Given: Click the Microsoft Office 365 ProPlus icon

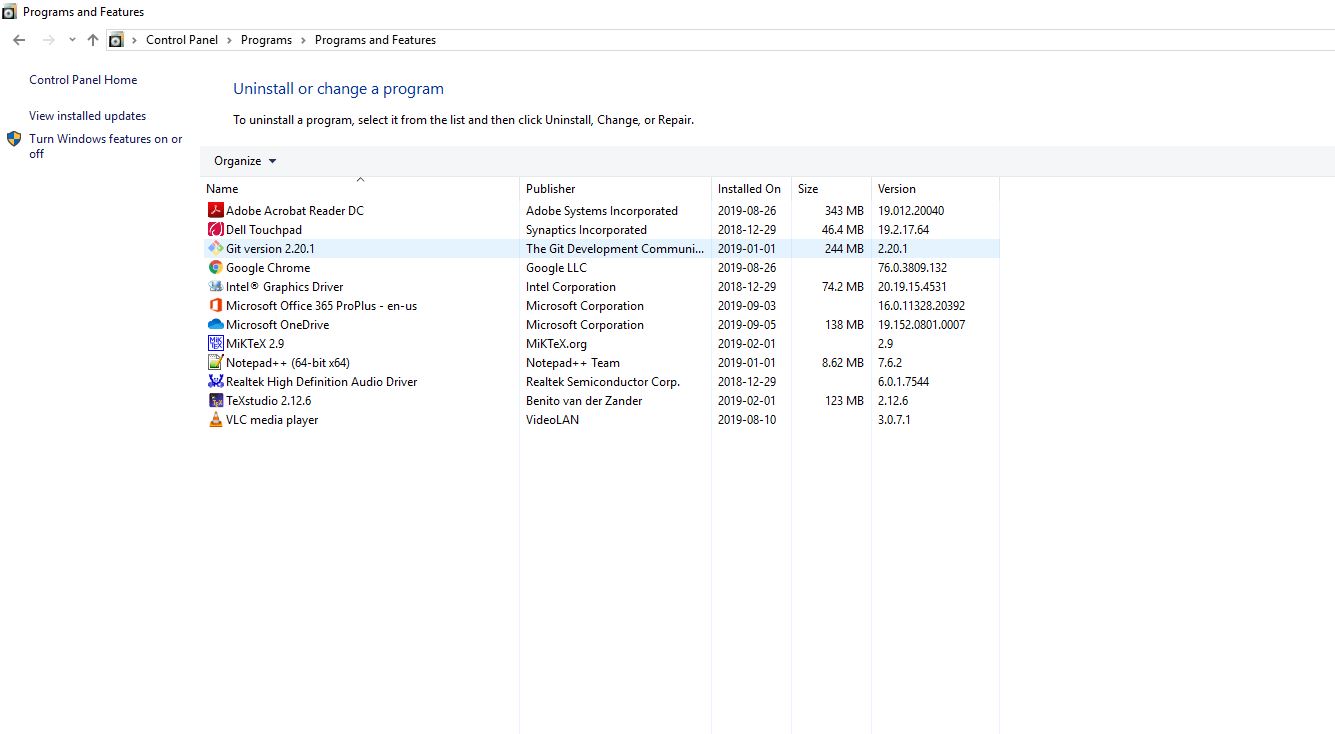Looking at the screenshot, I should click(x=215, y=305).
